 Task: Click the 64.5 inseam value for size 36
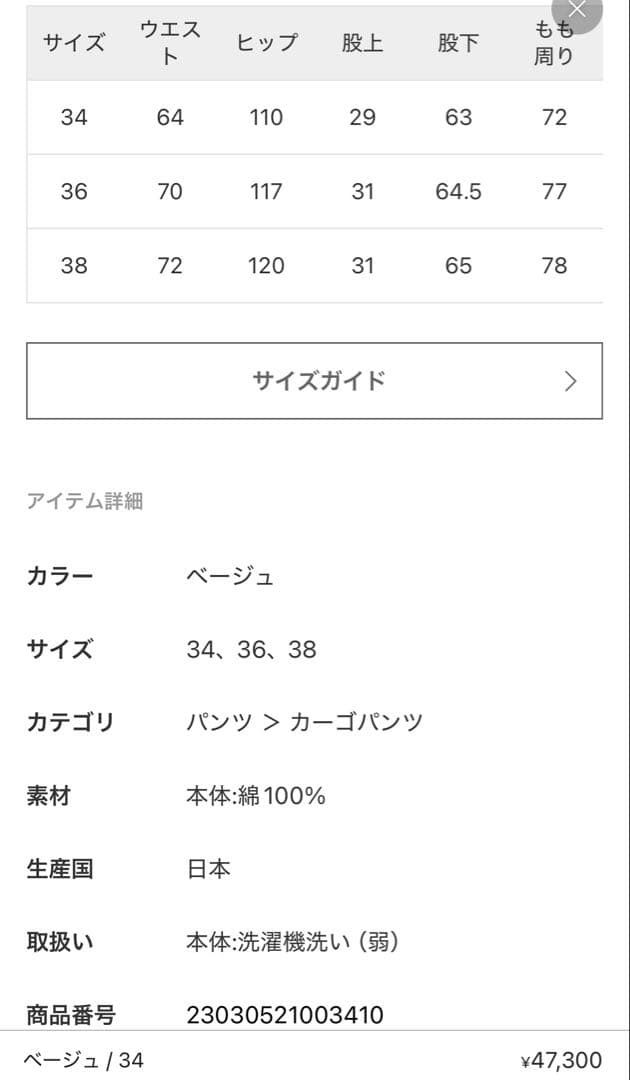point(458,191)
